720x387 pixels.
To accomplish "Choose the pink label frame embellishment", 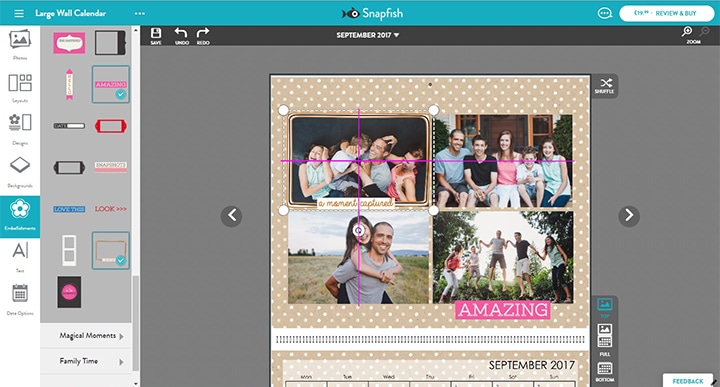I will [x=69, y=43].
